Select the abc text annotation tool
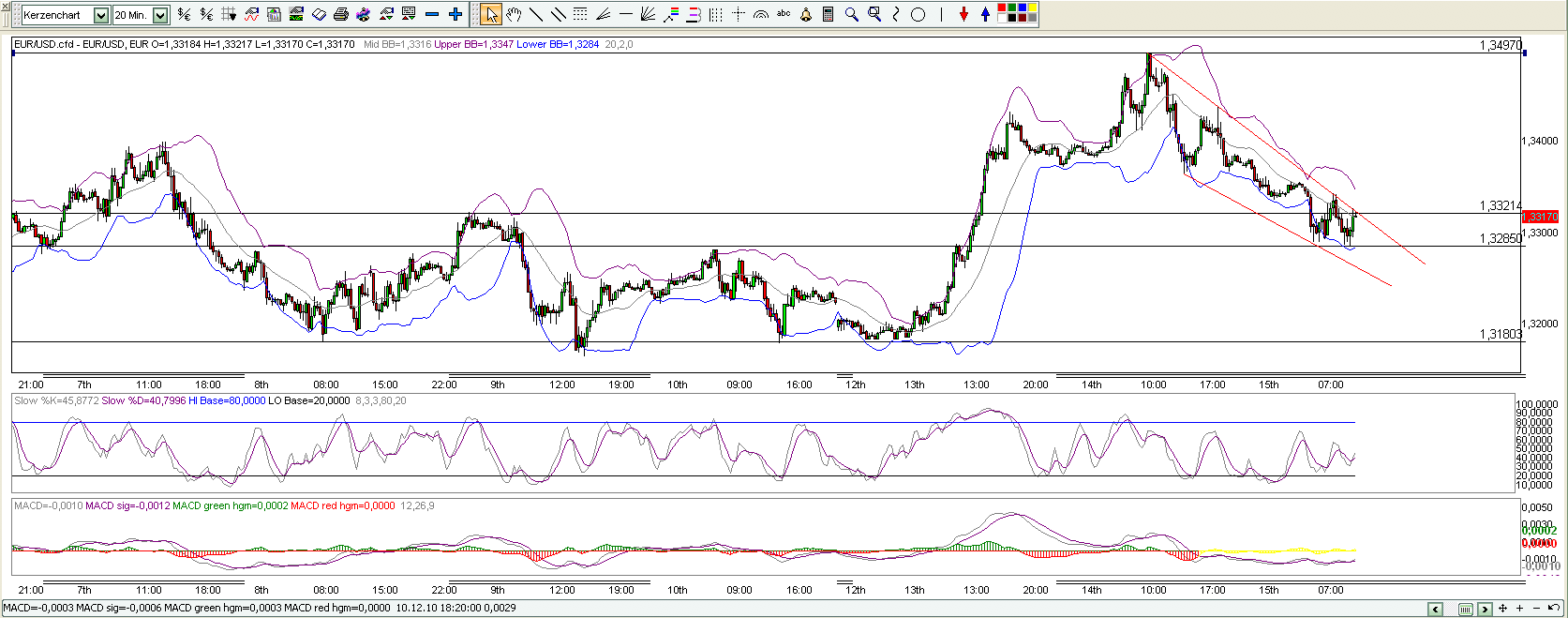Viewport: 1568px width, 618px height. pos(784,13)
